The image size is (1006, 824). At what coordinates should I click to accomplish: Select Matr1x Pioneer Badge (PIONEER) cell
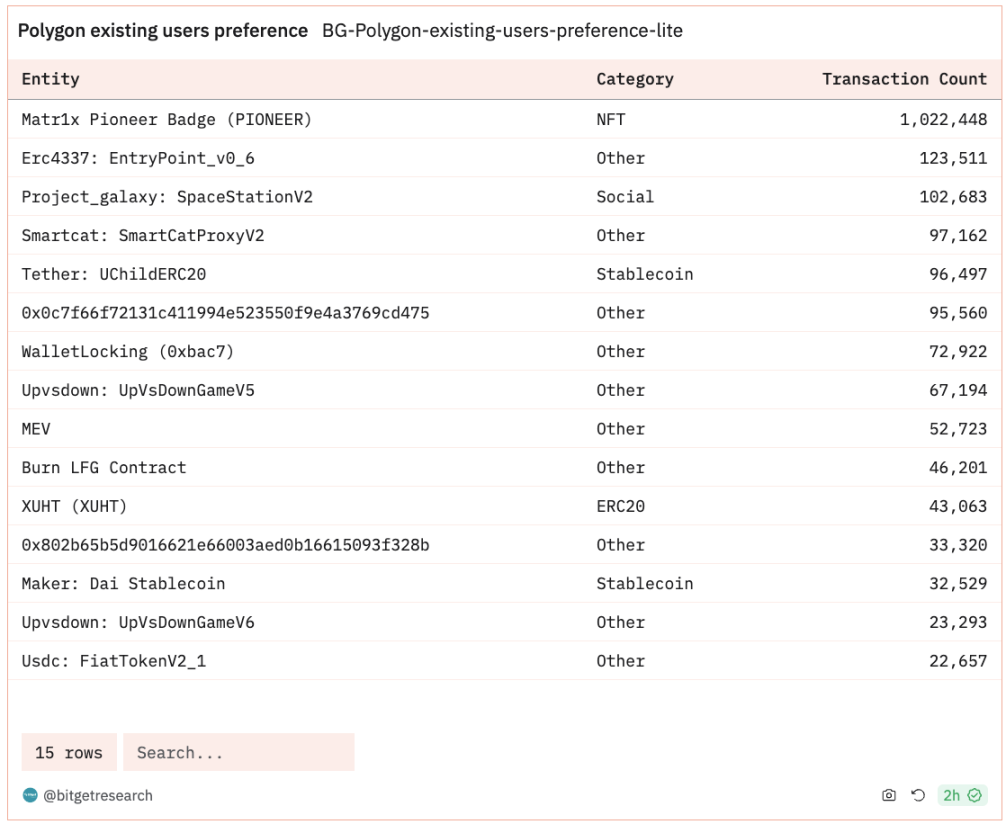click(167, 119)
